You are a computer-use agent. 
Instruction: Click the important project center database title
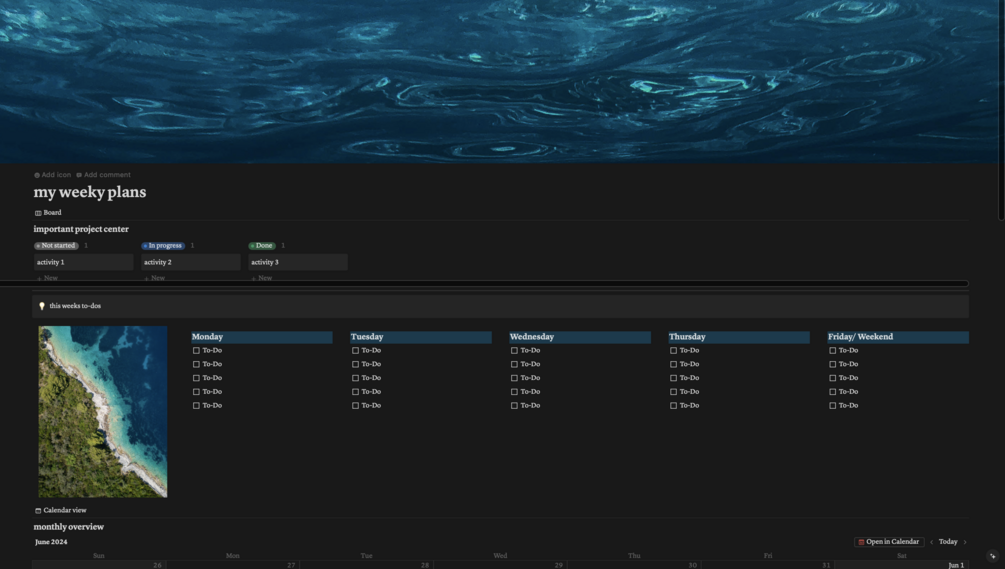(81, 229)
